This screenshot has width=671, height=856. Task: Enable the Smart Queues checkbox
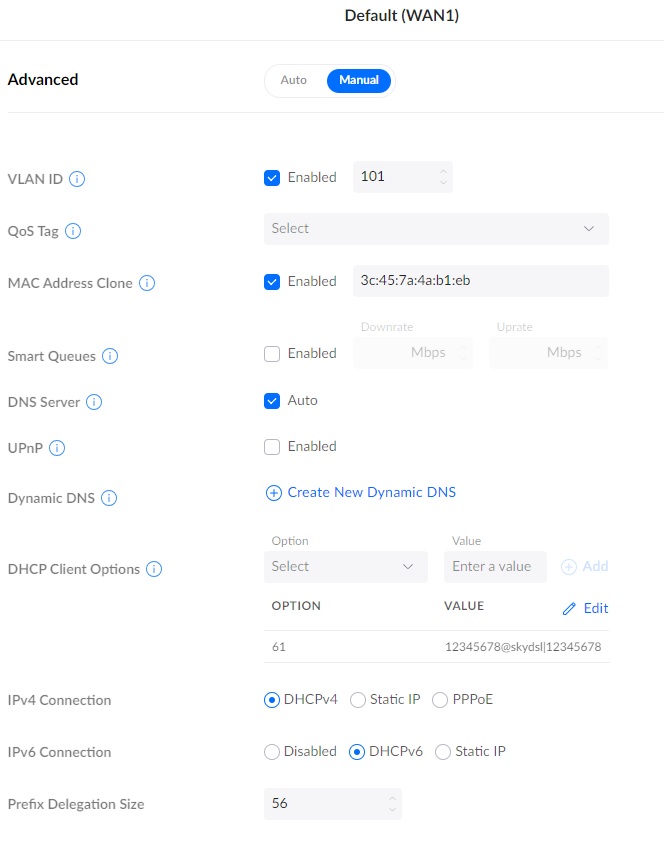(x=272, y=353)
